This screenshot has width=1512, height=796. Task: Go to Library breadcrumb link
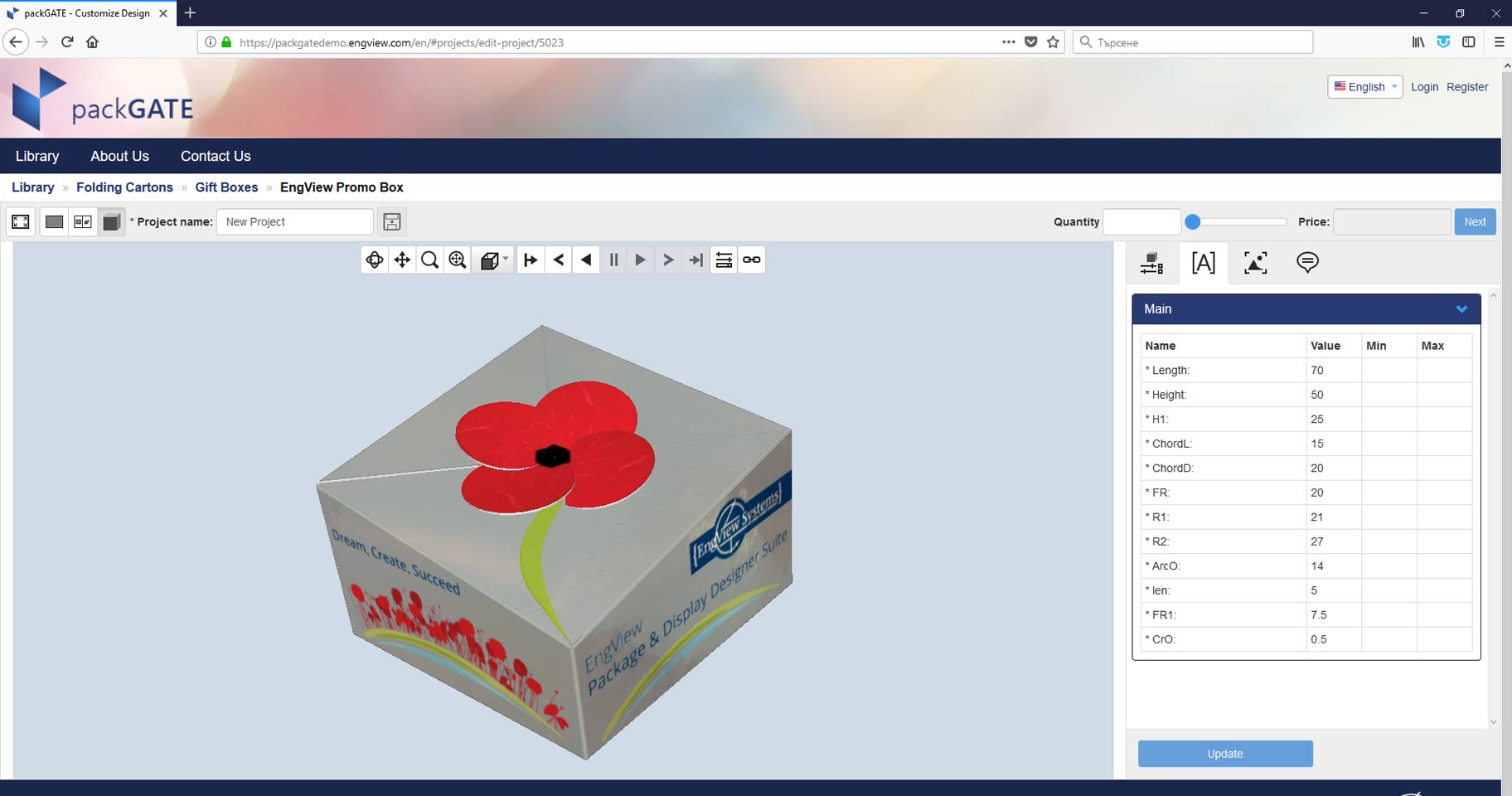[x=33, y=187]
